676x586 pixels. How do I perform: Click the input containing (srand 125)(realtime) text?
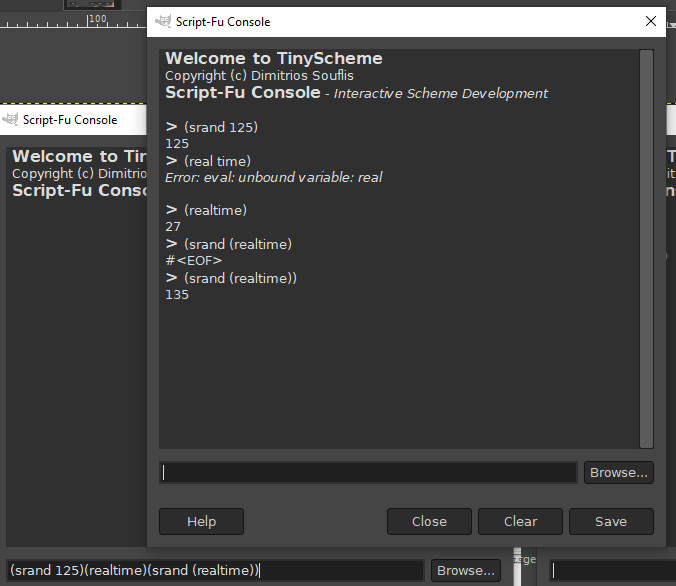click(x=215, y=570)
